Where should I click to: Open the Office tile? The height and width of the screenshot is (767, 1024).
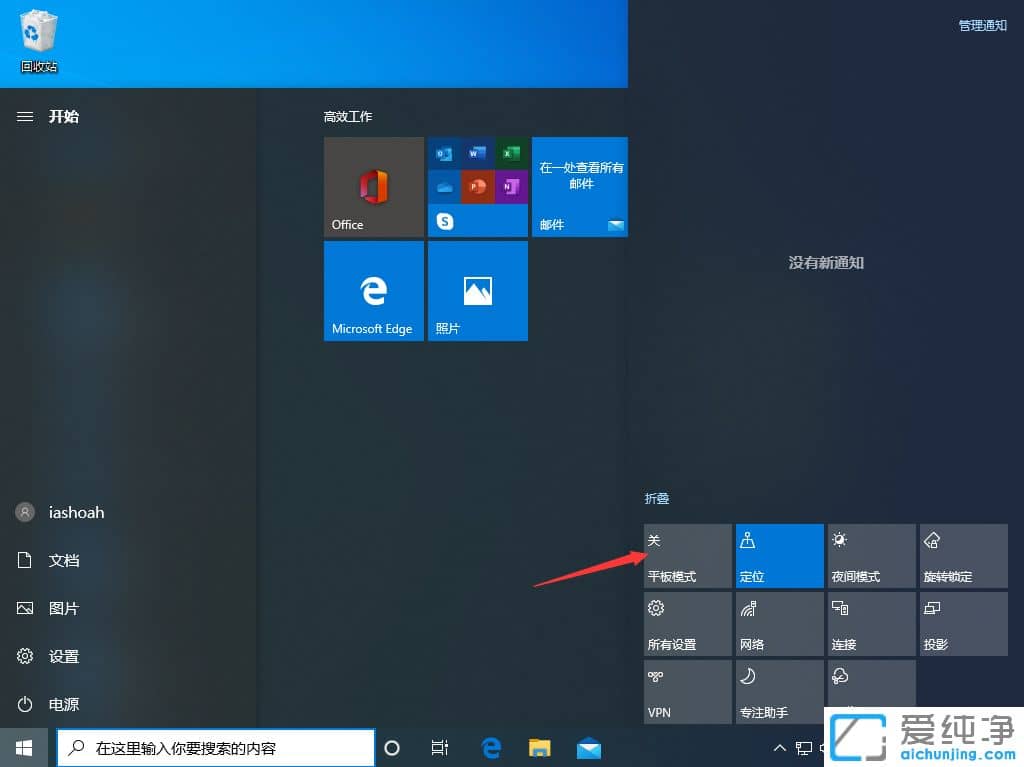point(374,187)
